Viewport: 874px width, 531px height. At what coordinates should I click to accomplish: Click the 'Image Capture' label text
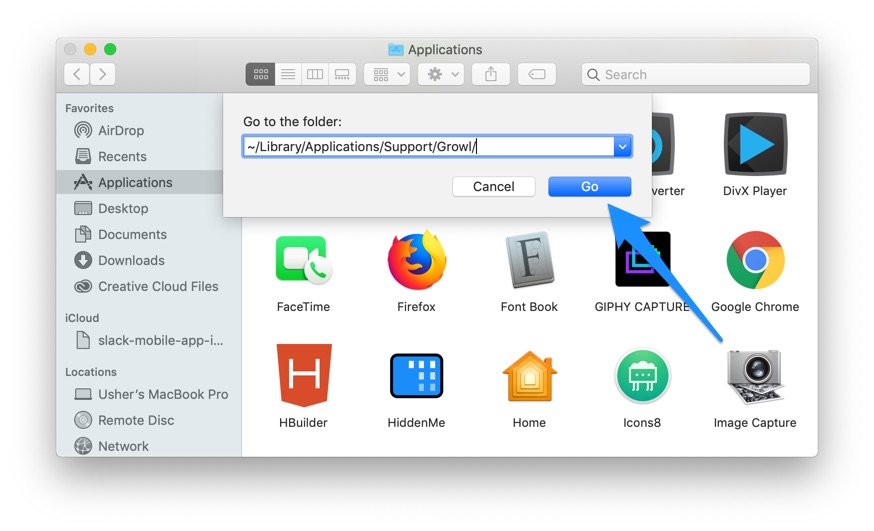[x=755, y=422]
